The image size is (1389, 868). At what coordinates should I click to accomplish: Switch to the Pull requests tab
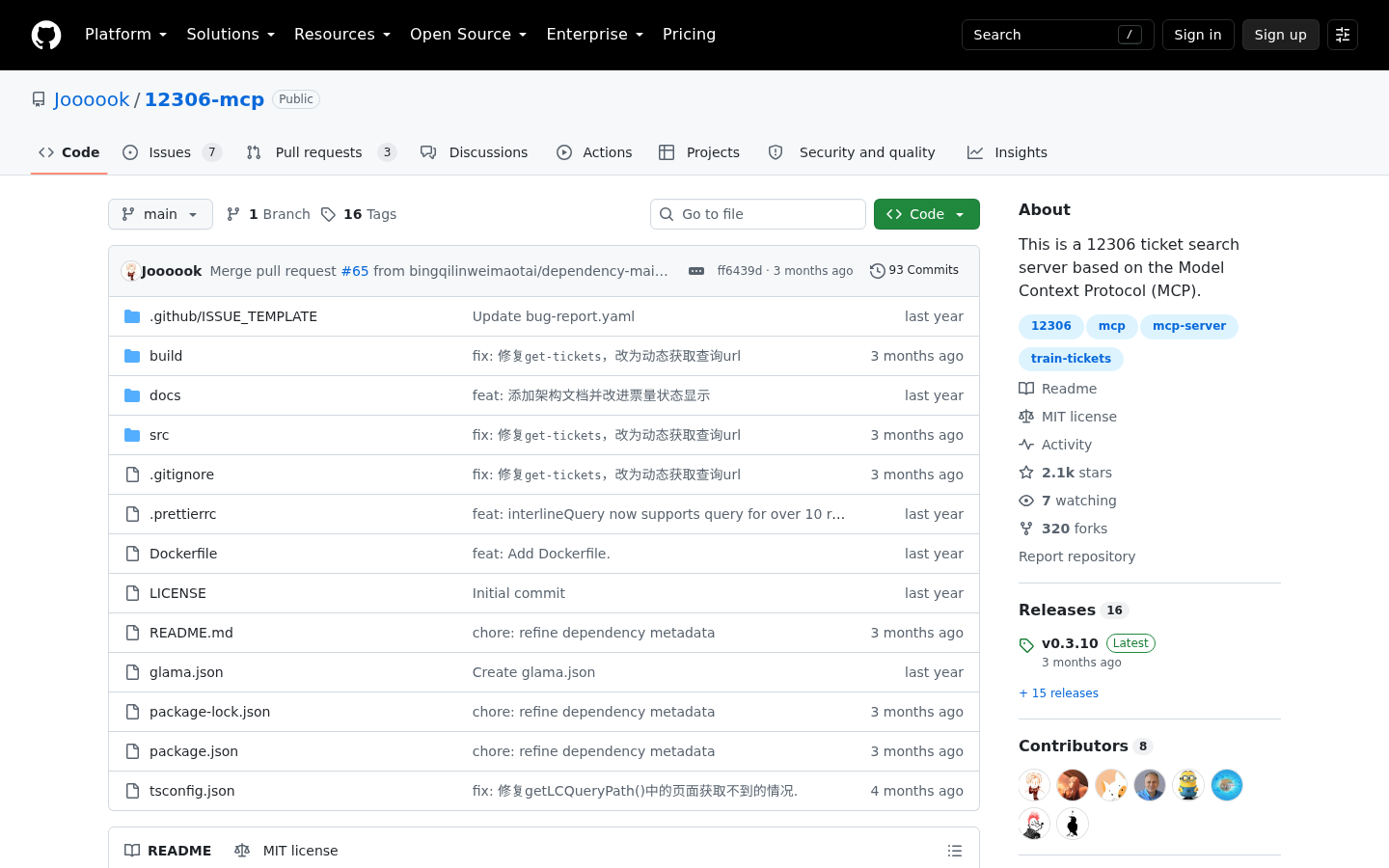[x=321, y=152]
